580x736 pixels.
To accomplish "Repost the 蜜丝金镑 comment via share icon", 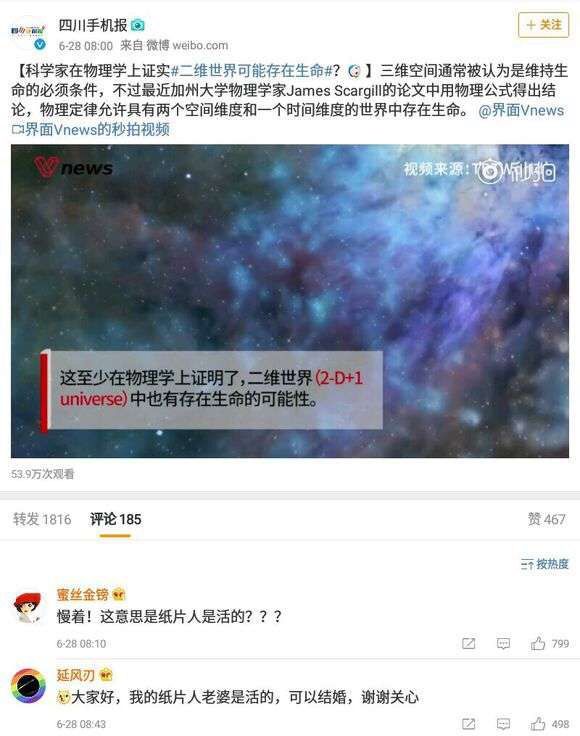I will (x=468, y=644).
